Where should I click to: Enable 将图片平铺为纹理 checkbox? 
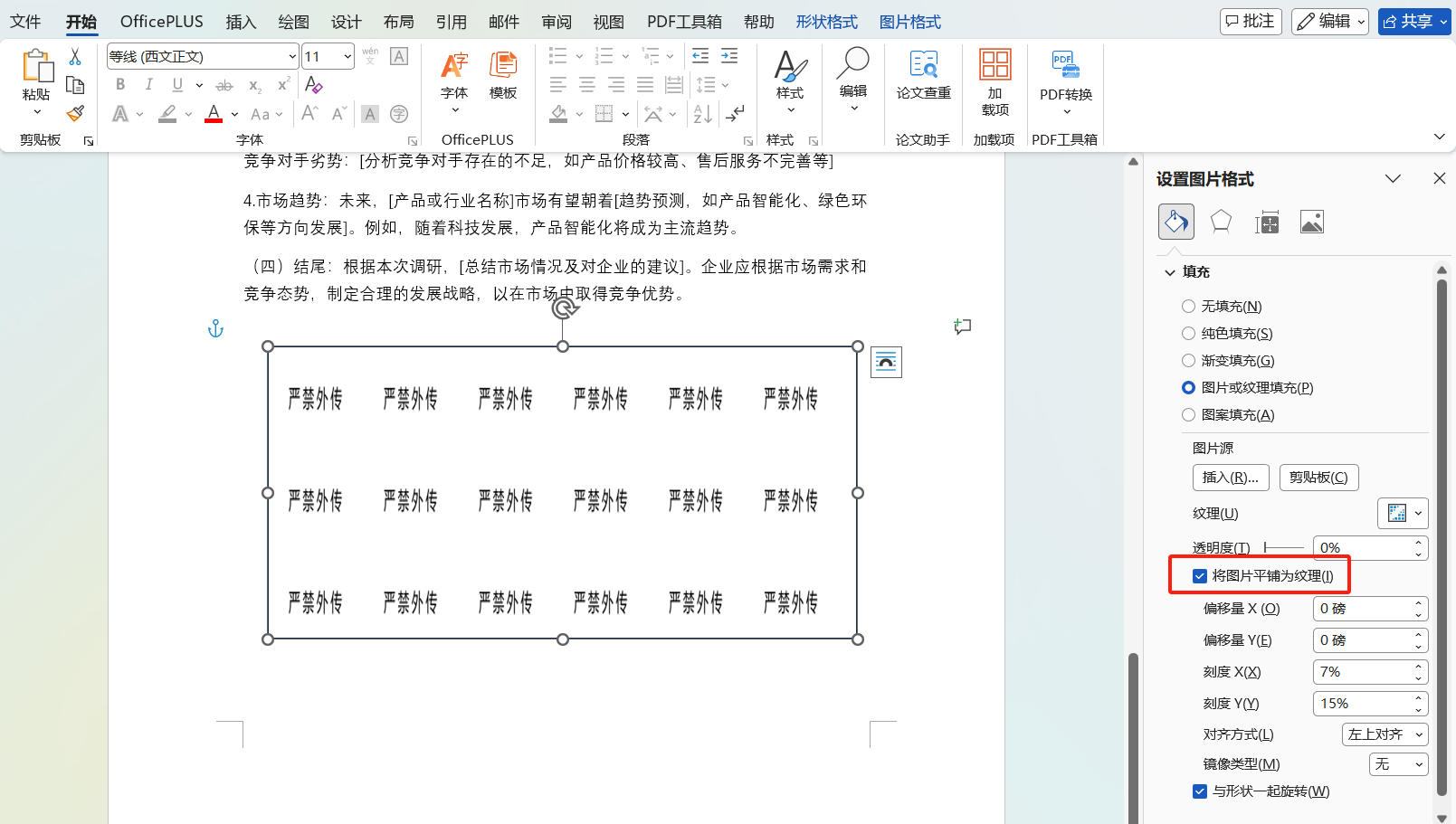[1199, 575]
